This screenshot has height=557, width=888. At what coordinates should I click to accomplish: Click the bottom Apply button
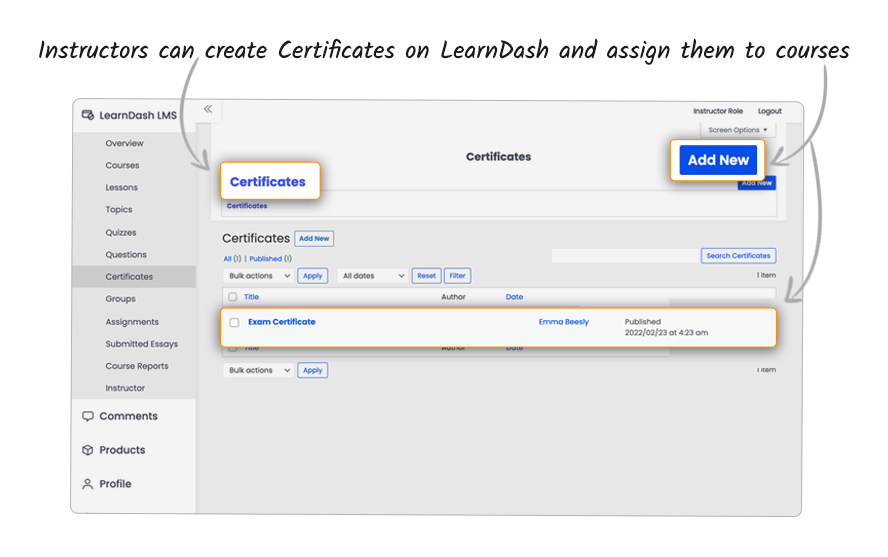[312, 370]
